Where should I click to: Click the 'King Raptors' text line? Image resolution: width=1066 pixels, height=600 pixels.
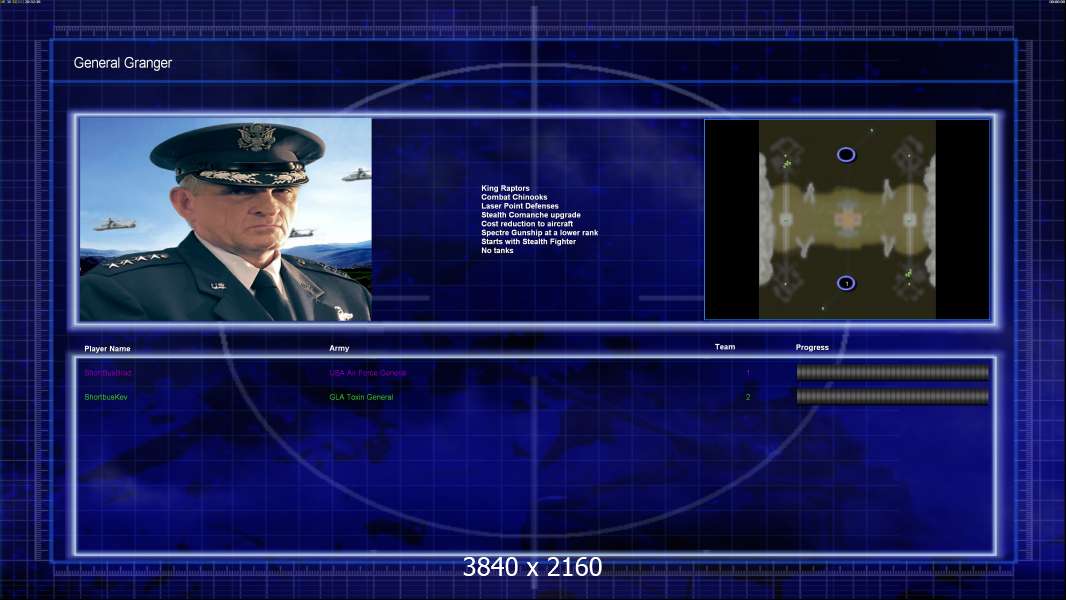coord(505,188)
